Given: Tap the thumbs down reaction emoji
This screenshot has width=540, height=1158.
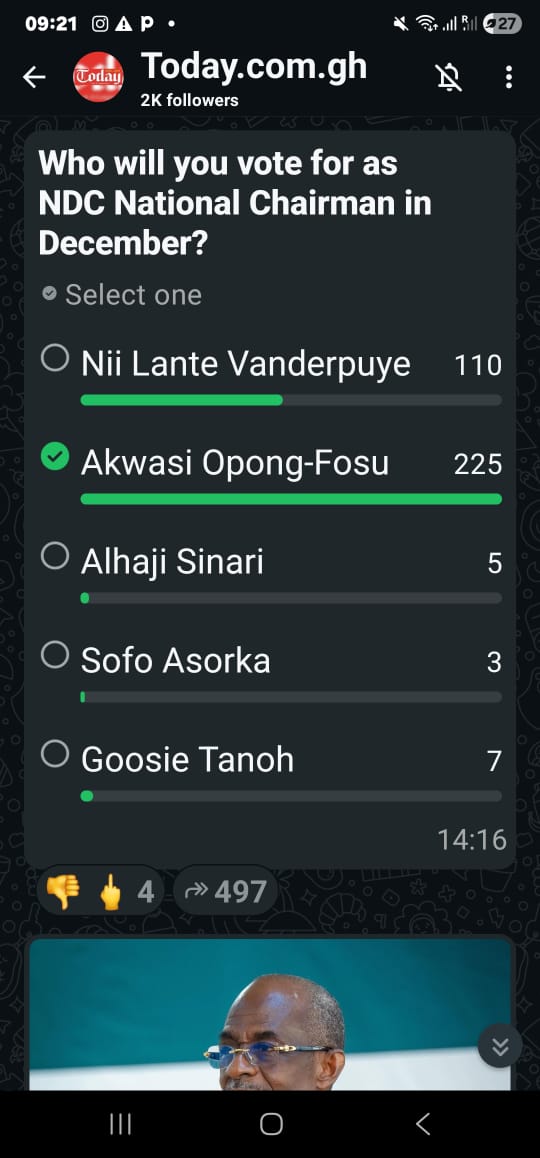Looking at the screenshot, I should point(63,891).
